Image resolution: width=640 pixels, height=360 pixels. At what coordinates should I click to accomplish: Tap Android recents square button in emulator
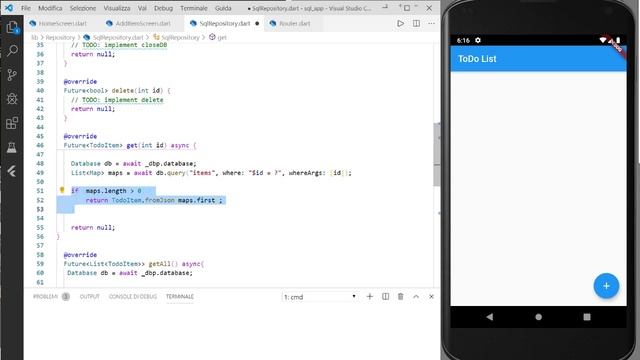pos(587,317)
